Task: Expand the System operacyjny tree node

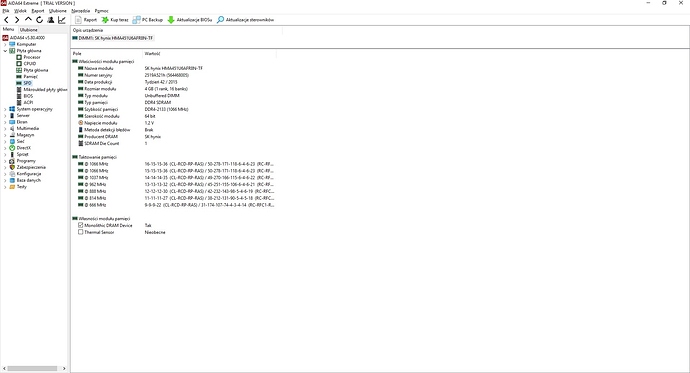Action: click(5, 109)
